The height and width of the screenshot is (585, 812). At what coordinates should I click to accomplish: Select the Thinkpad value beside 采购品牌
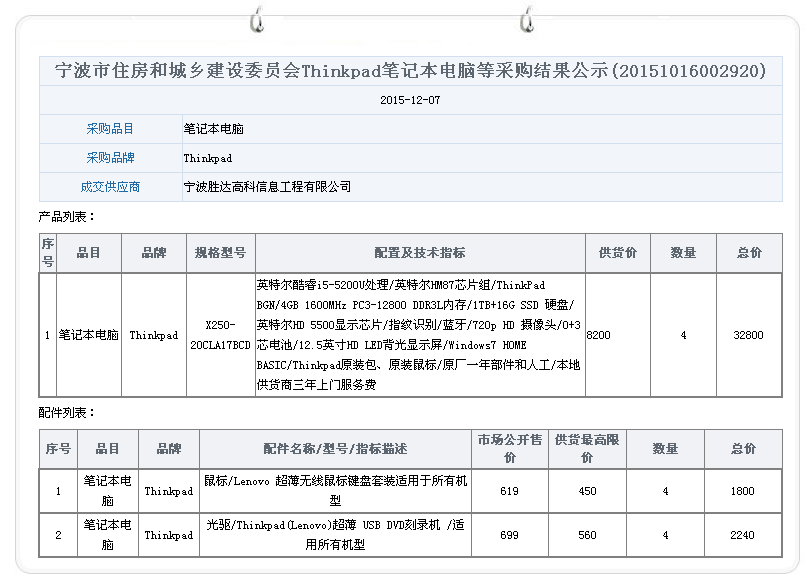tap(208, 158)
